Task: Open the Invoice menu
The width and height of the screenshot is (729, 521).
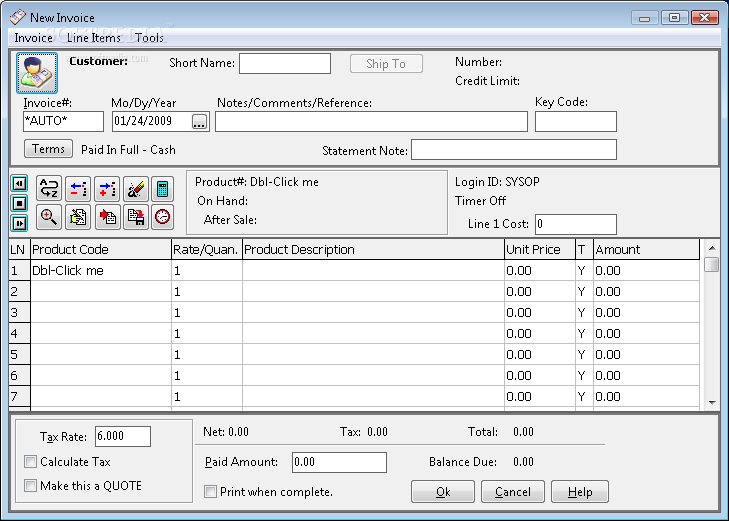Action: (33, 38)
